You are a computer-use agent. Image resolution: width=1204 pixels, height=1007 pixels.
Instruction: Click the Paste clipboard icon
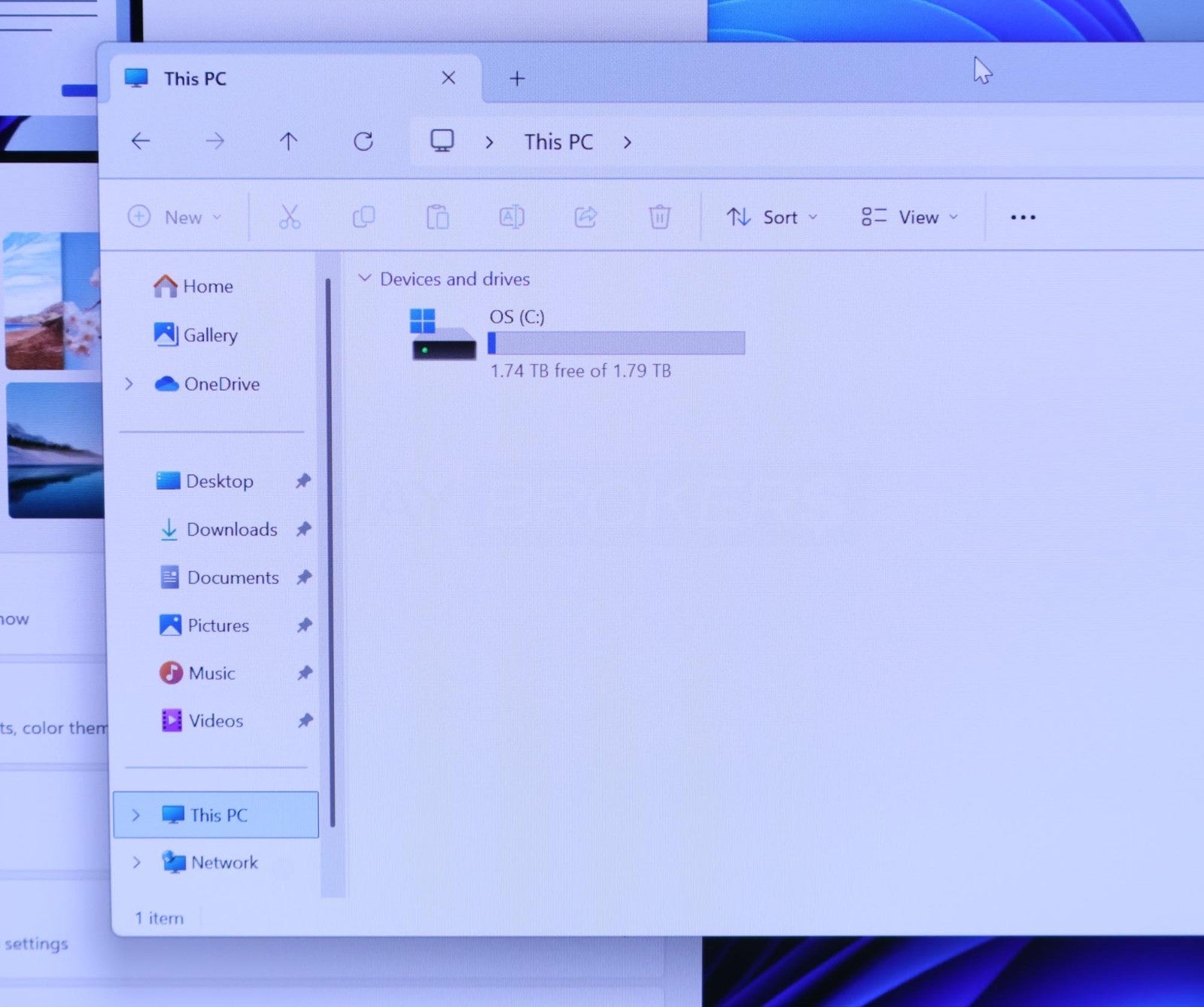click(x=437, y=217)
